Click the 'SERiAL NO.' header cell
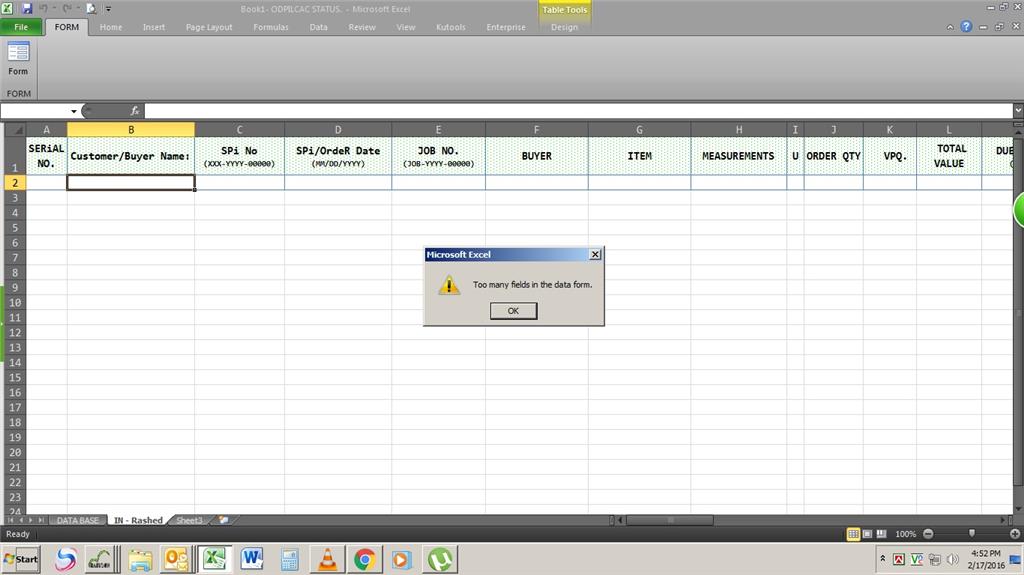Screen dimensions: 1024x575 (46, 156)
